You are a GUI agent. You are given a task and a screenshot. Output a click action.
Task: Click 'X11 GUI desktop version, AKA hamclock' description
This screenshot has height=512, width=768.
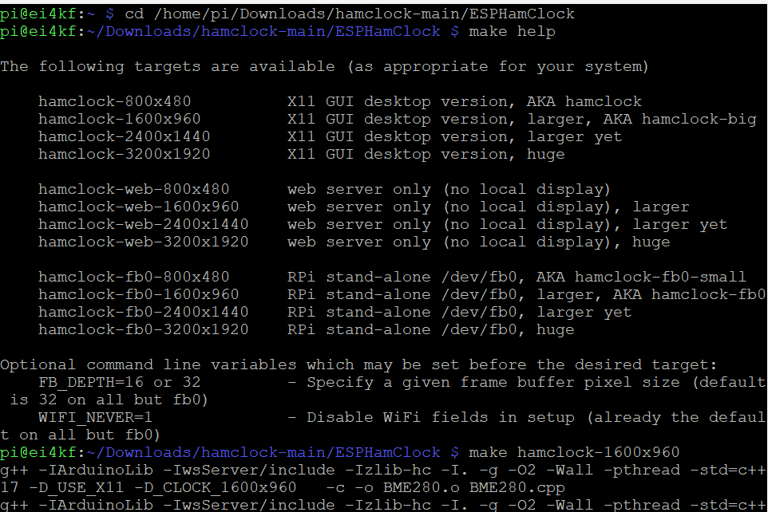(464, 102)
